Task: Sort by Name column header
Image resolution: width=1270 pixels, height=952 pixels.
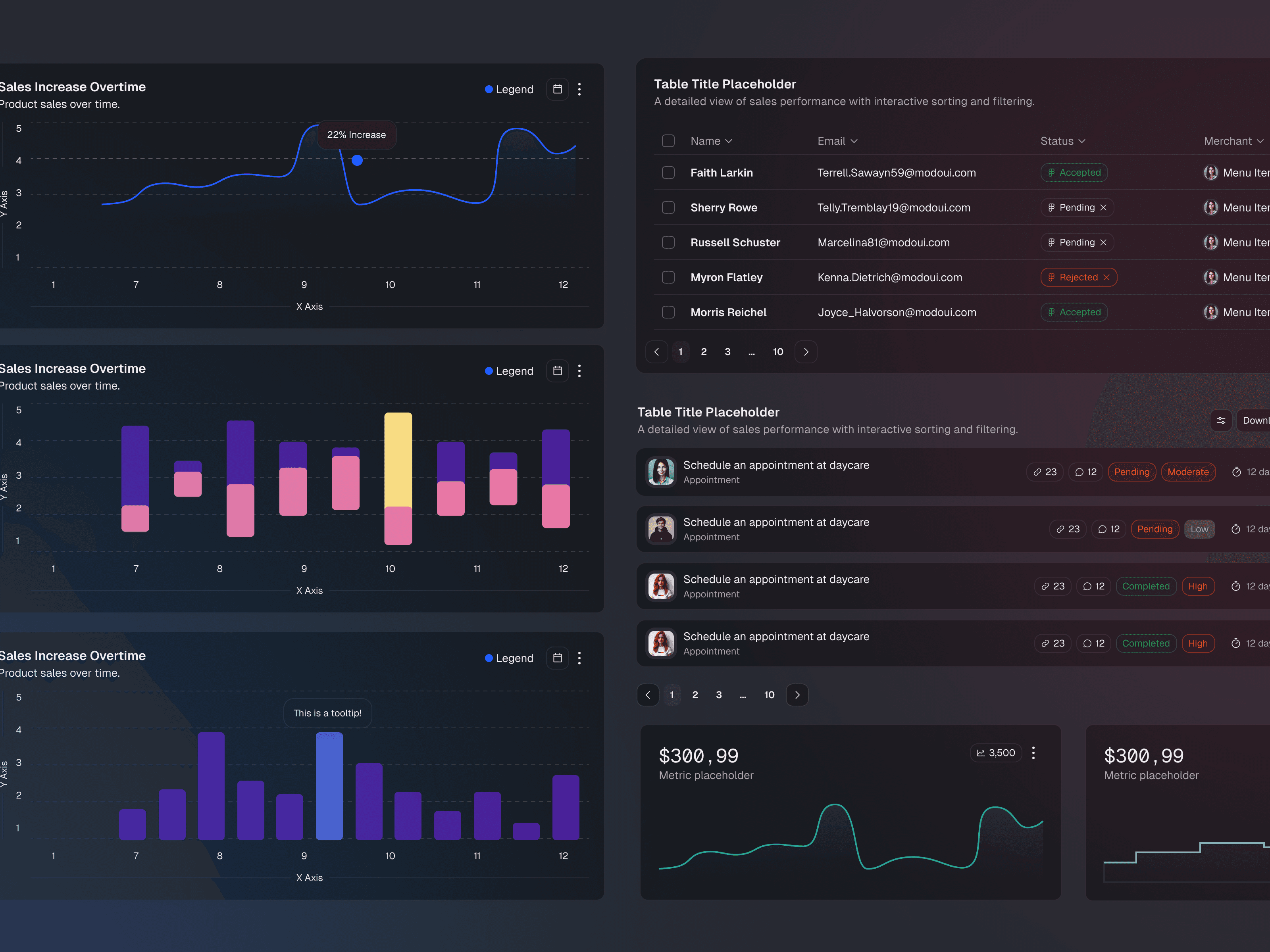Action: click(x=711, y=141)
